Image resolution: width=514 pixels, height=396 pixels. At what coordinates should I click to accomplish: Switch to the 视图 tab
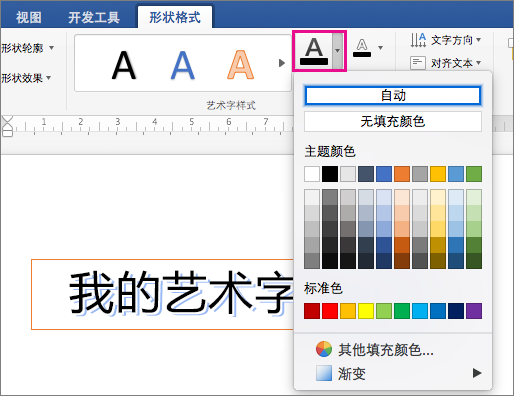29,17
